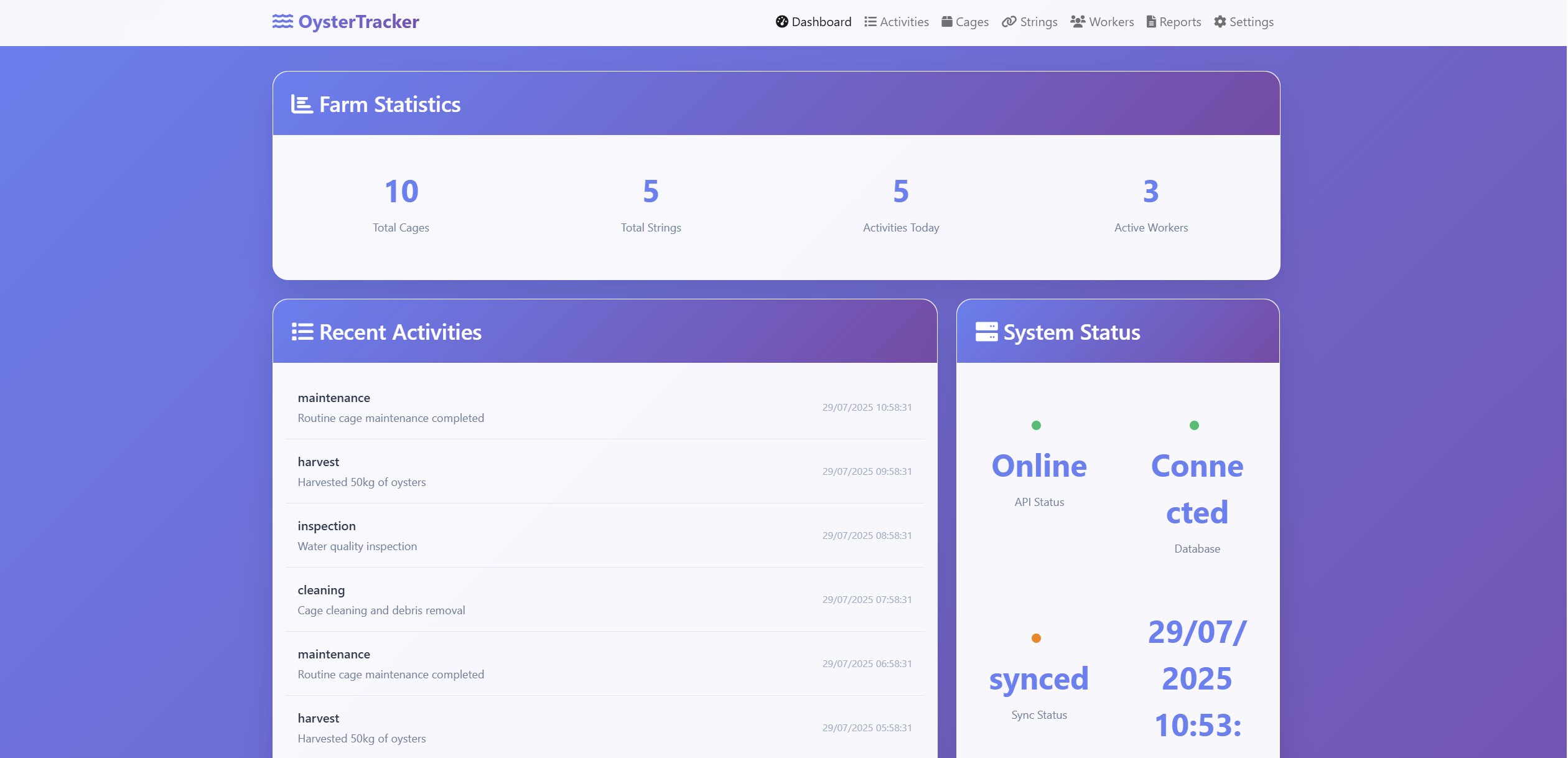This screenshot has width=1568, height=758.
Task: Click the Online API status value
Action: (x=1039, y=466)
